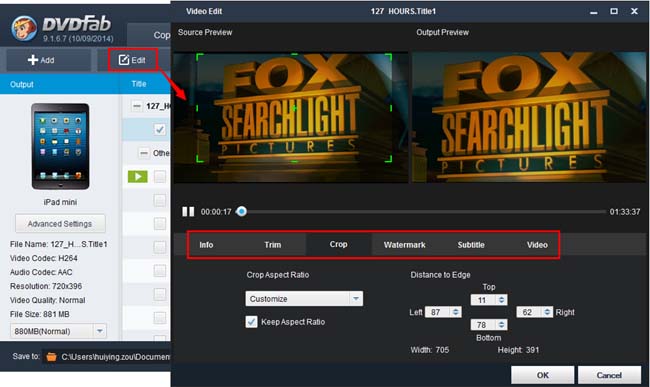Click the Width: 705 value text
650x387 pixels.
429,350
